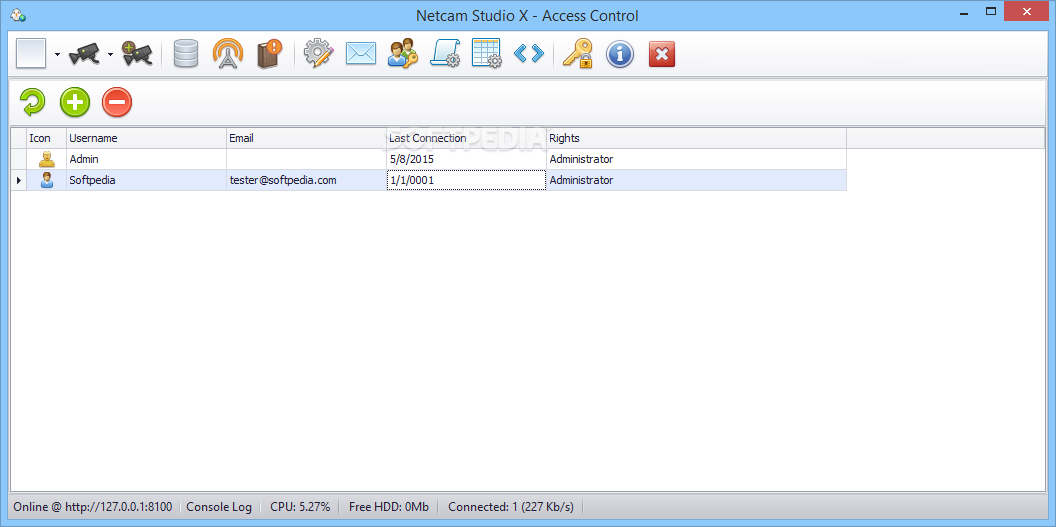Sort by the Username column header
Screen dimensions: 1056x527
tap(146, 138)
